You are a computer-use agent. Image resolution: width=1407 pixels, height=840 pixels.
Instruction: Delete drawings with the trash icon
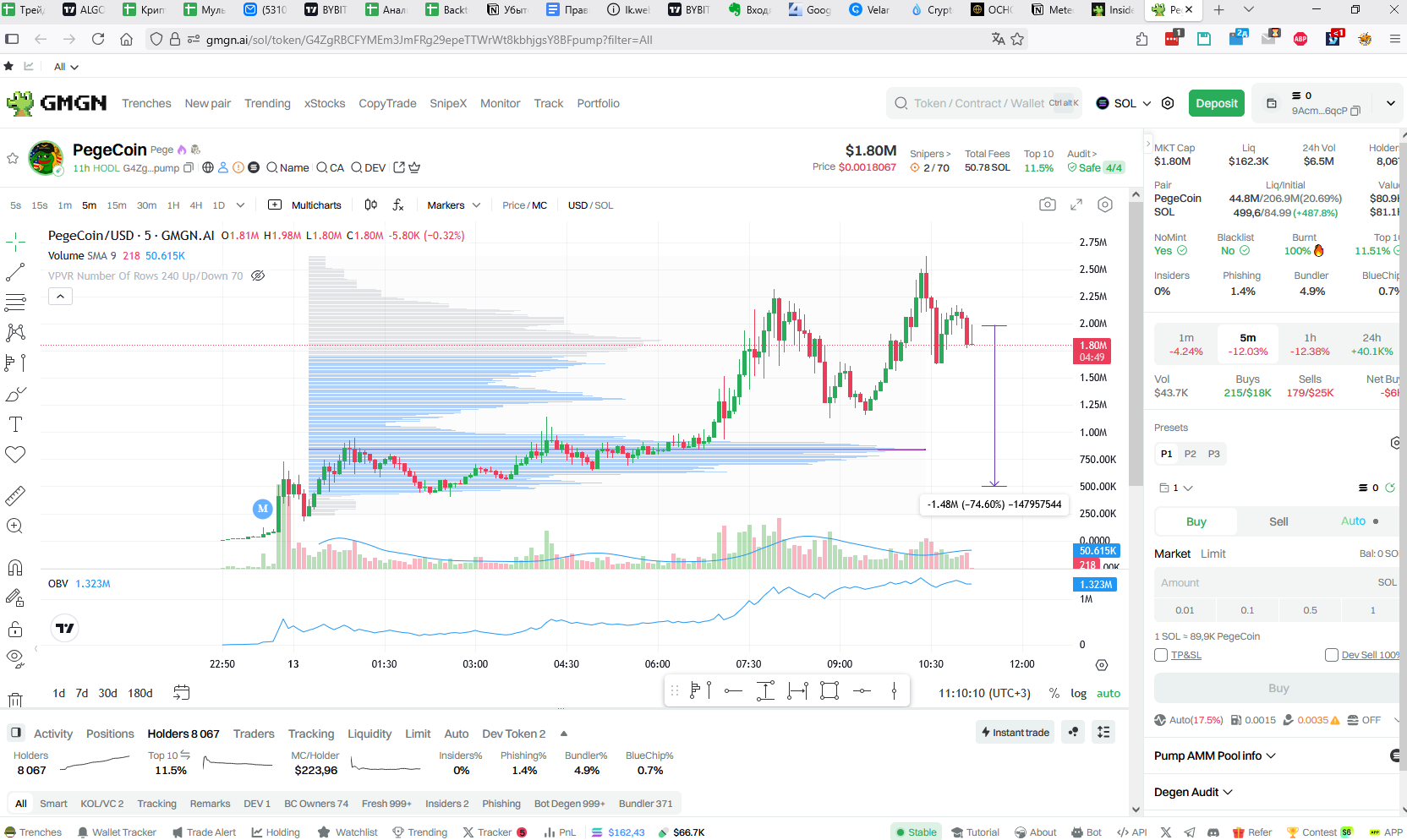(x=15, y=700)
